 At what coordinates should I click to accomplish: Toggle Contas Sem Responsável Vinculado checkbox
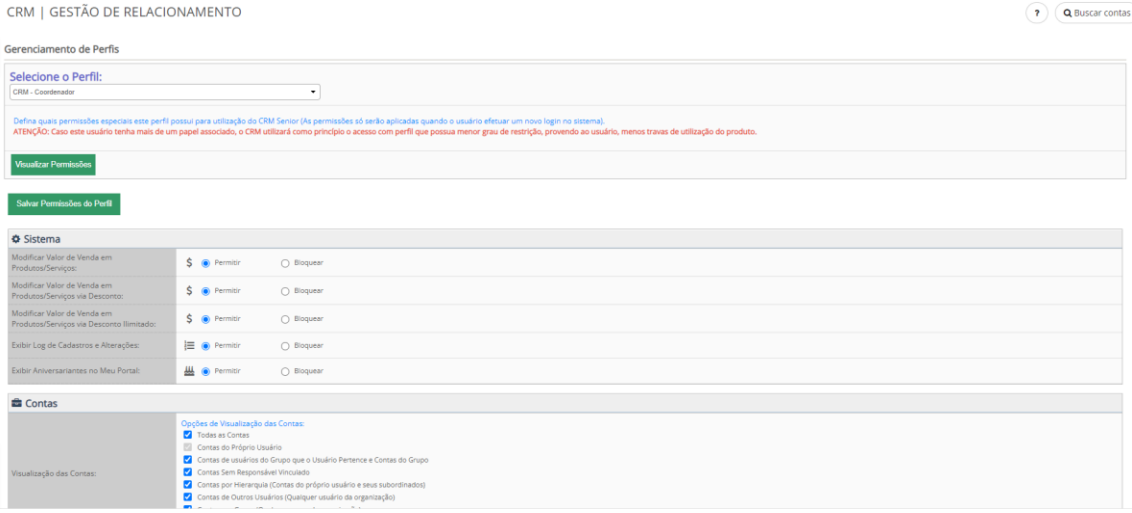click(188, 472)
